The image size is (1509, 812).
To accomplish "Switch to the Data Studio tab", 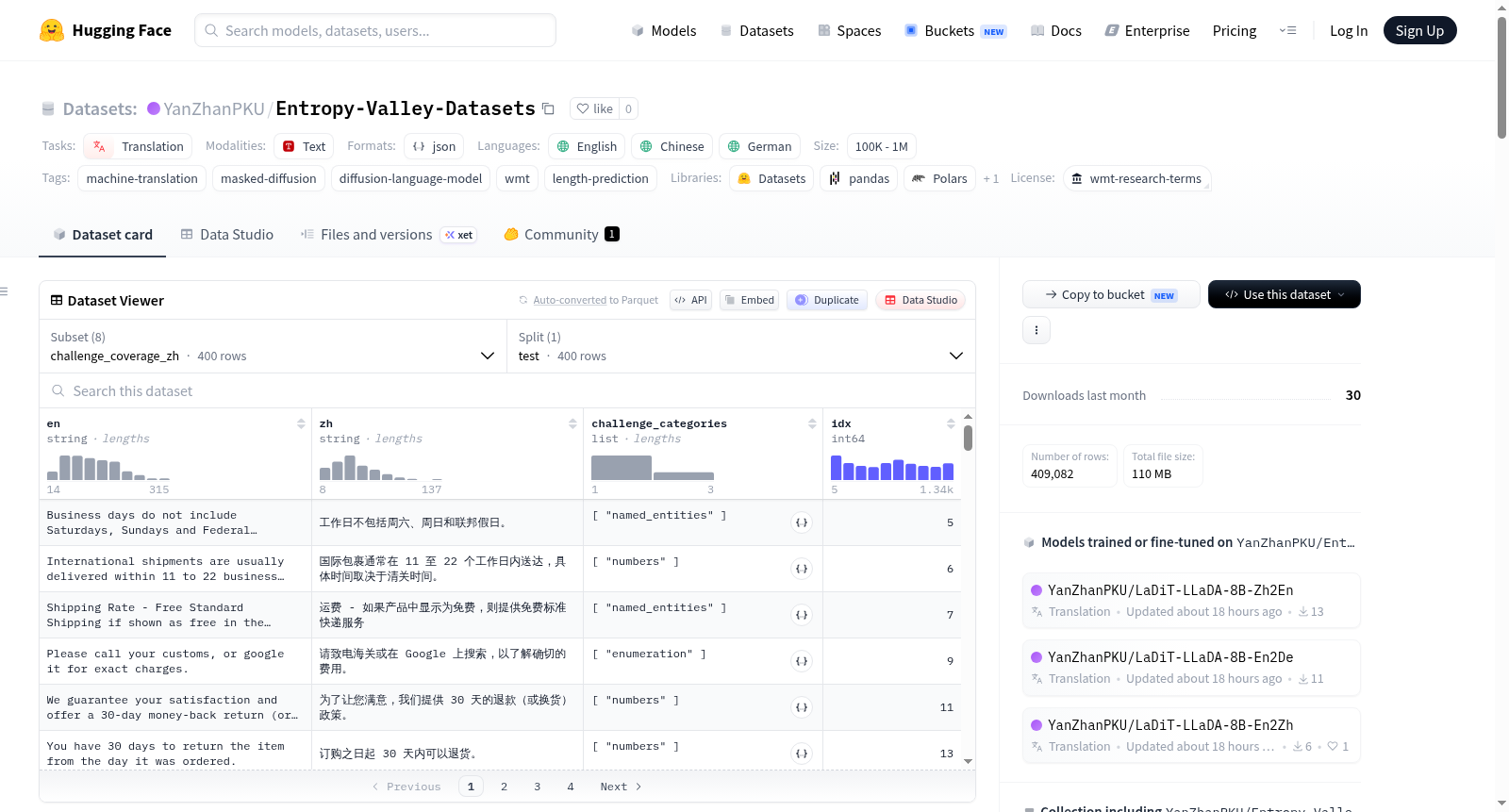I will 227,235.
